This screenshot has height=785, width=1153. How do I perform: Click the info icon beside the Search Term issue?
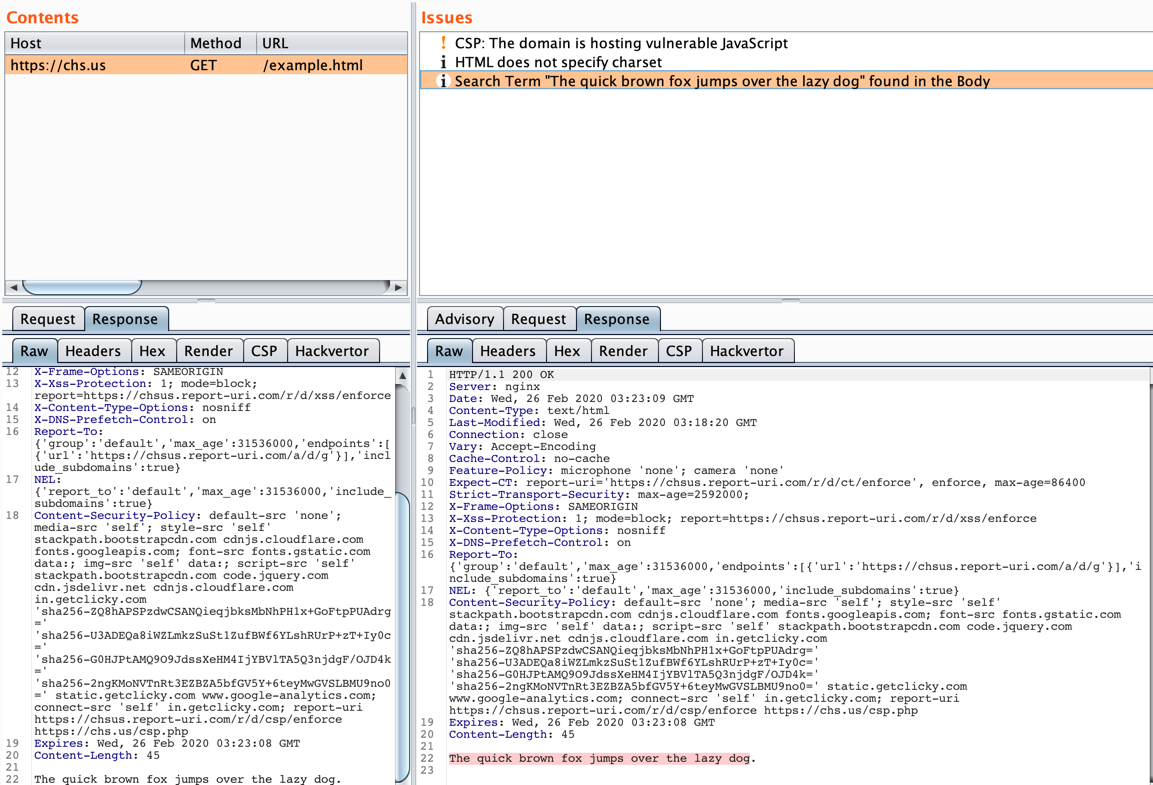pyautogui.click(x=443, y=81)
